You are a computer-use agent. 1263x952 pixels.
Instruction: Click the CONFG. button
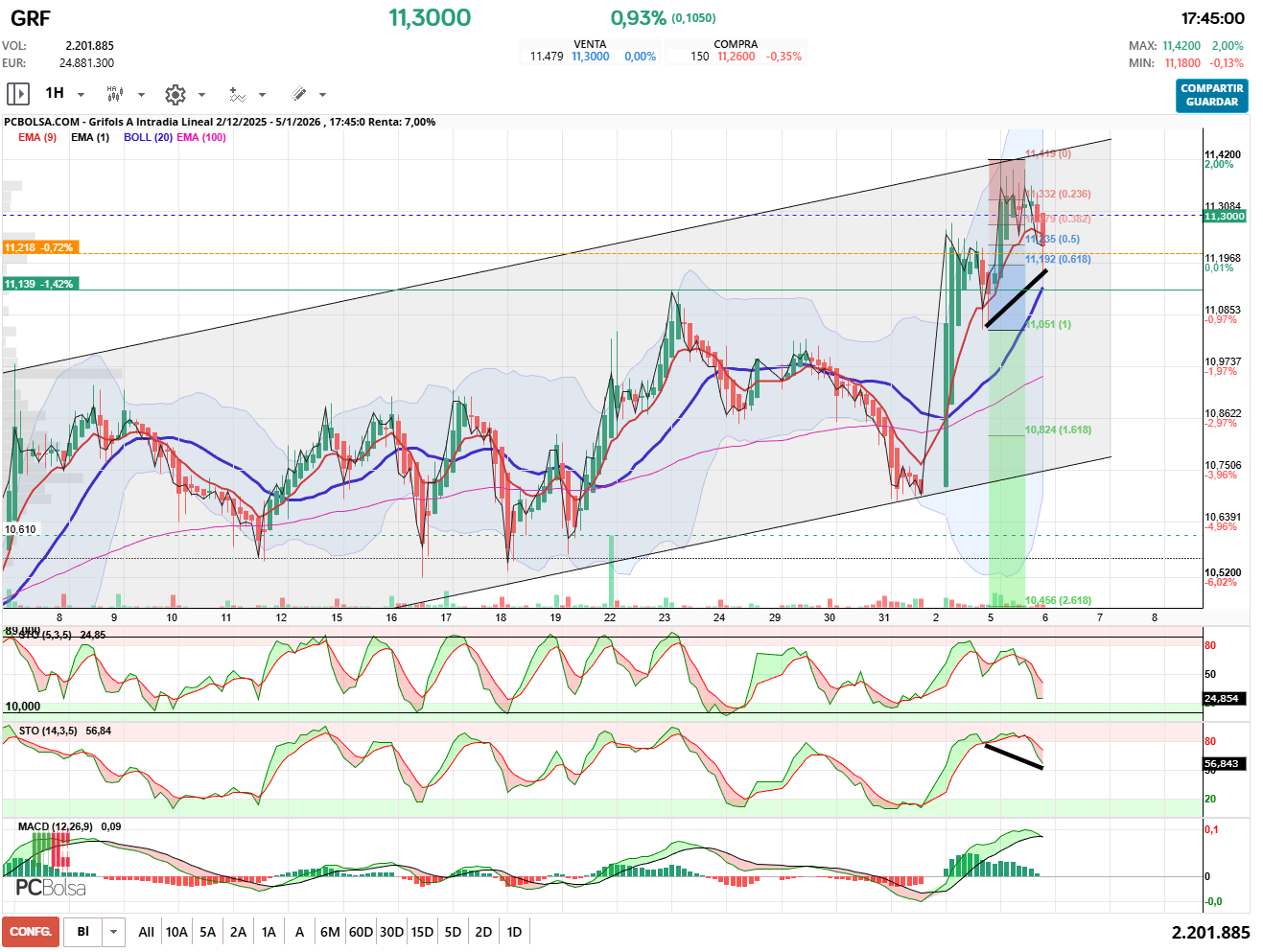pyautogui.click(x=31, y=932)
